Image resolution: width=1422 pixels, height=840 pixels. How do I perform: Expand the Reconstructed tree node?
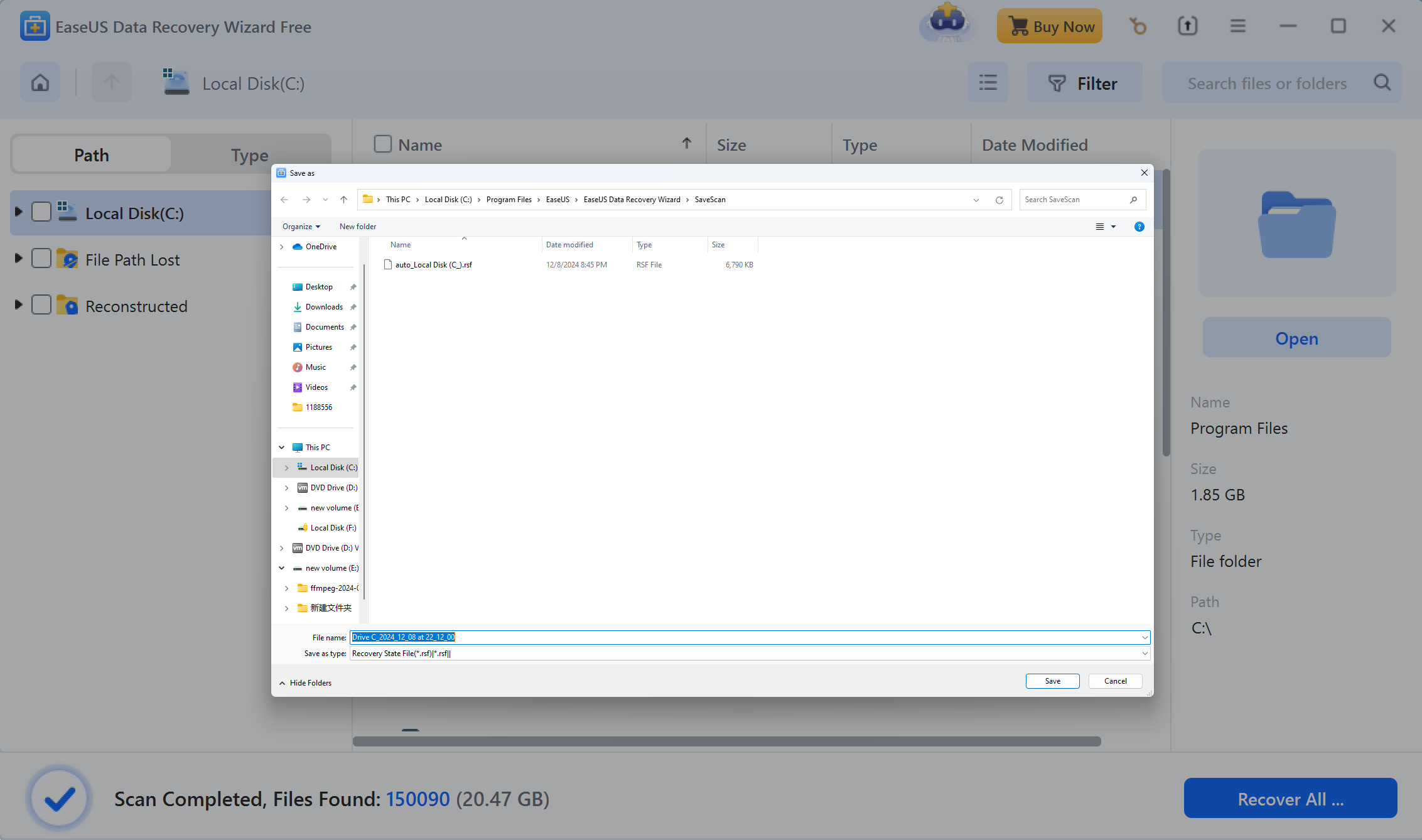coord(18,305)
